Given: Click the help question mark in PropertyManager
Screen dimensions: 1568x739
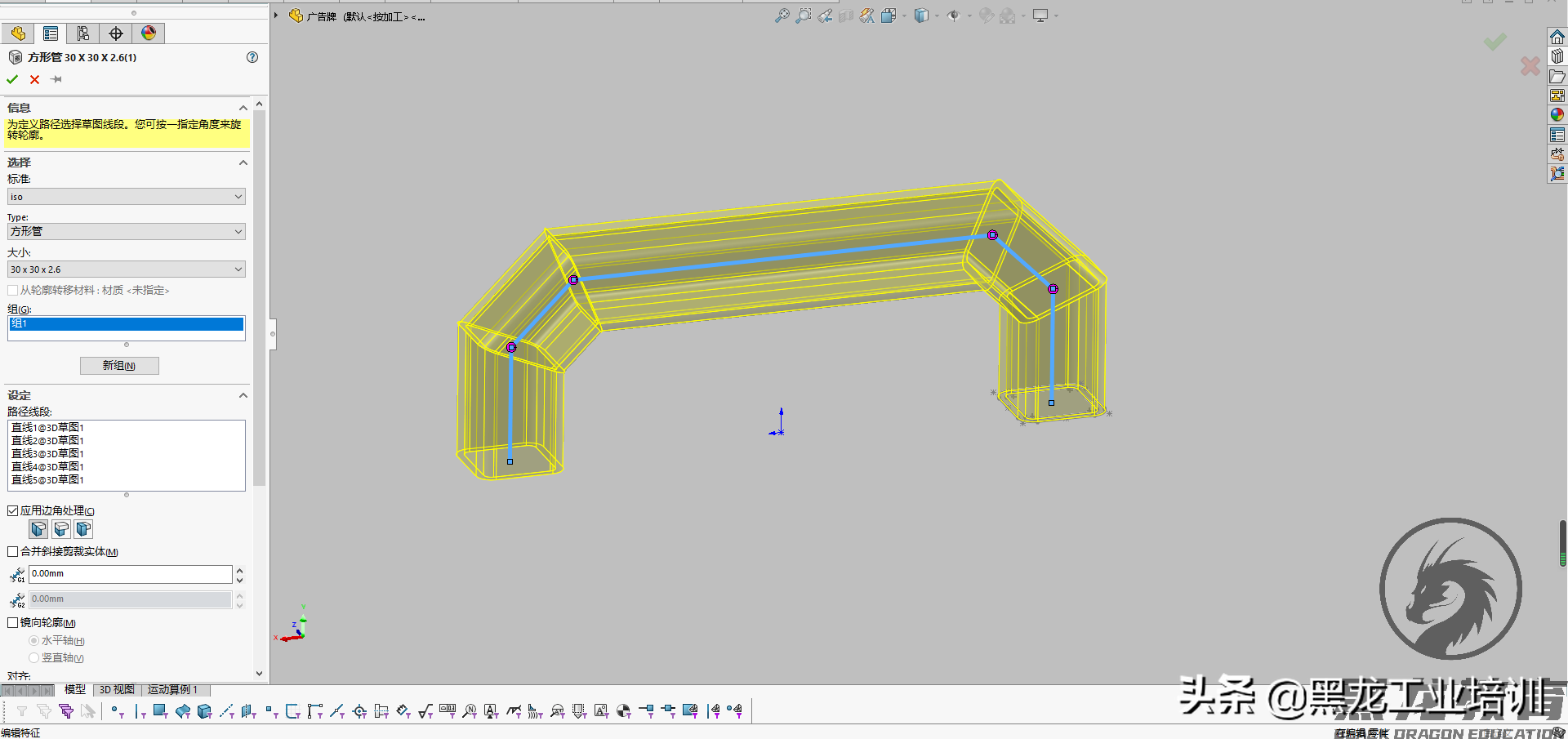Looking at the screenshot, I should click(x=252, y=57).
